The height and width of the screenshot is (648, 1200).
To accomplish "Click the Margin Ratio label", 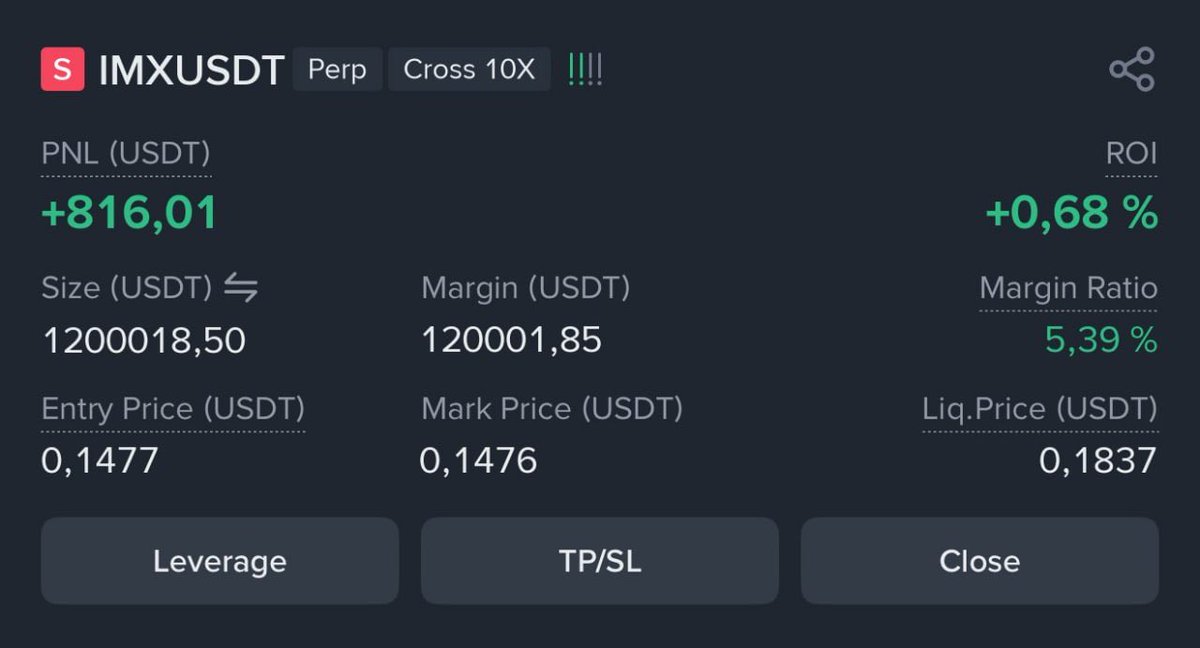I will [x=1068, y=289].
